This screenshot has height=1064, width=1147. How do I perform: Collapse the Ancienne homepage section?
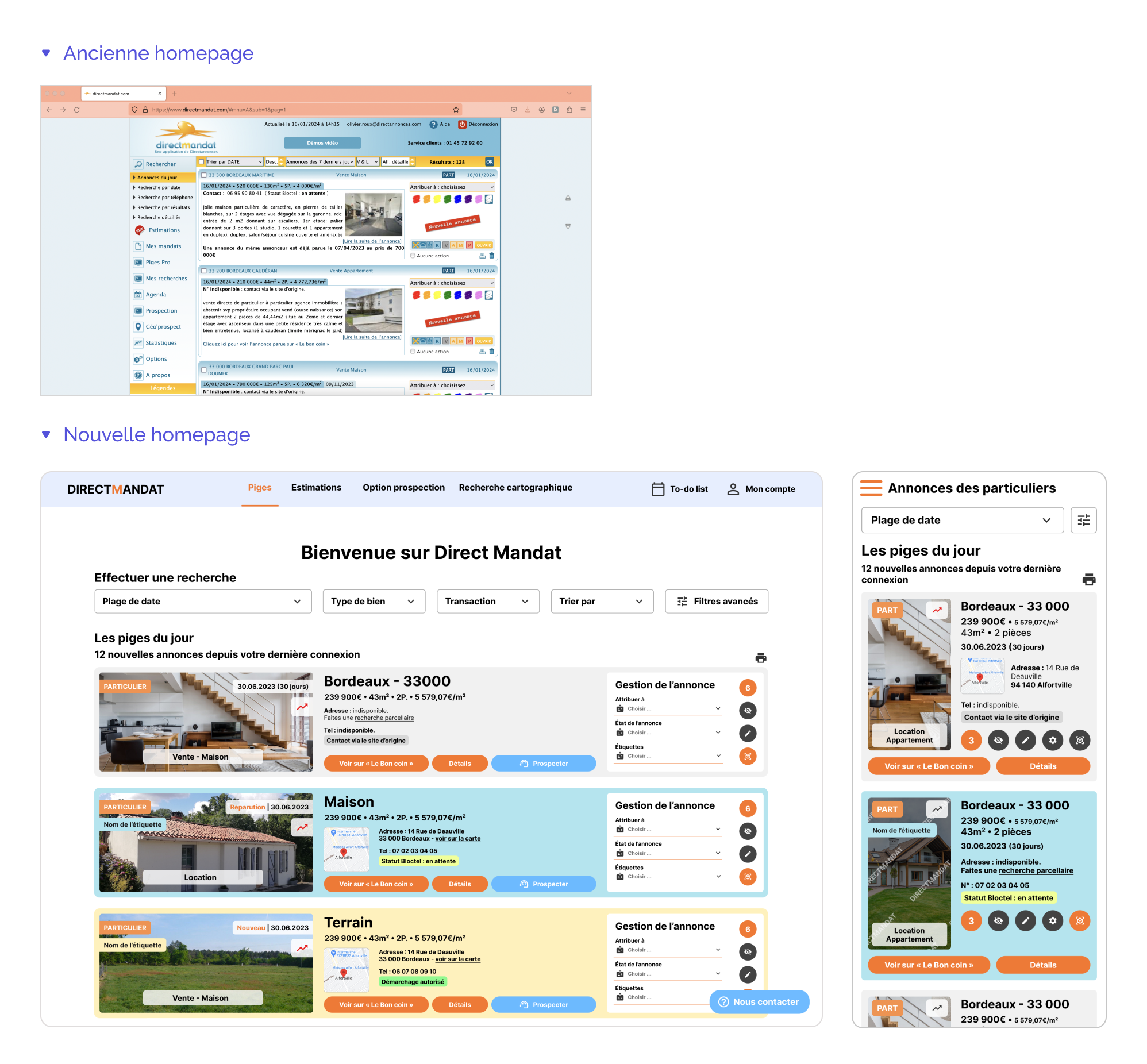[x=46, y=53]
